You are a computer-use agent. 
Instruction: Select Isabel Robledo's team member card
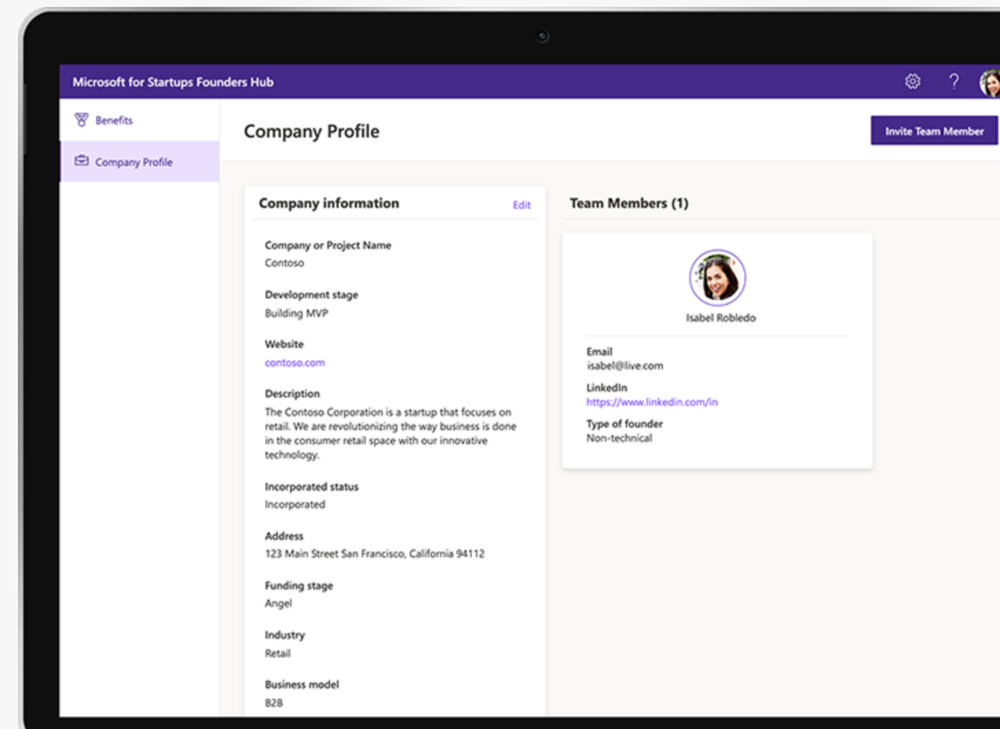[x=717, y=349]
